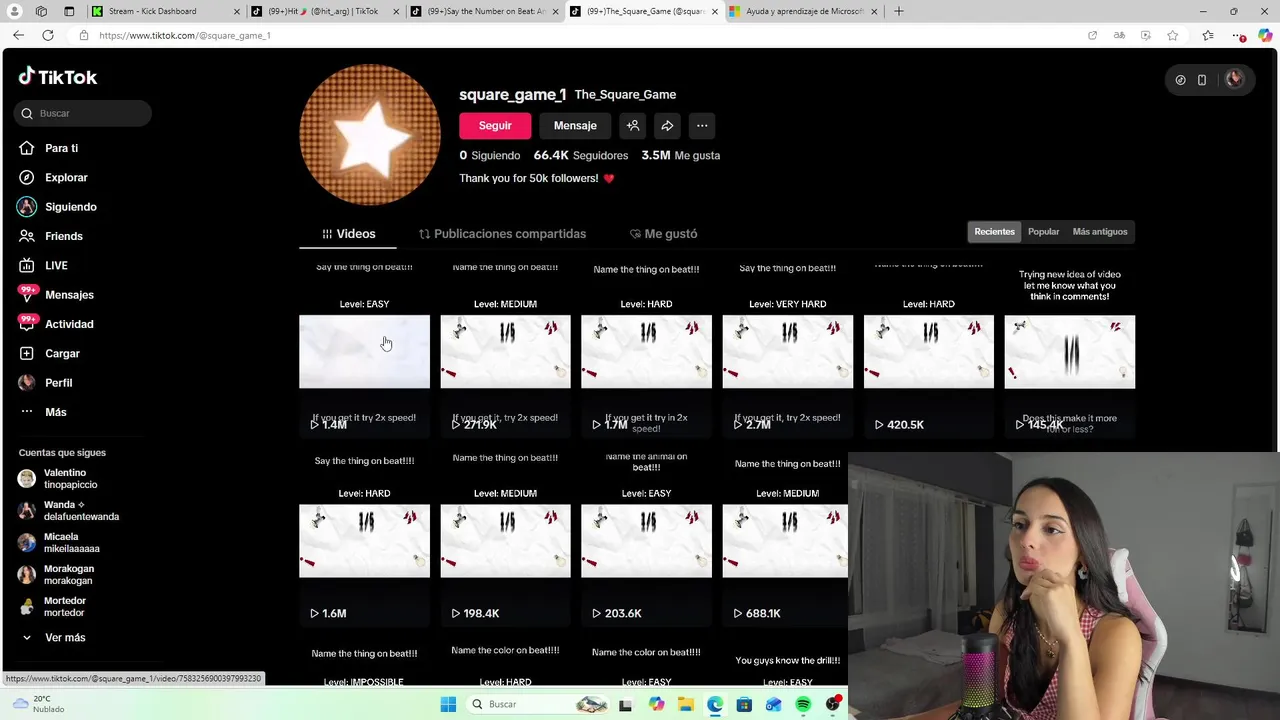
Task: Follow square_game_1 with Seguir button
Action: click(x=495, y=126)
